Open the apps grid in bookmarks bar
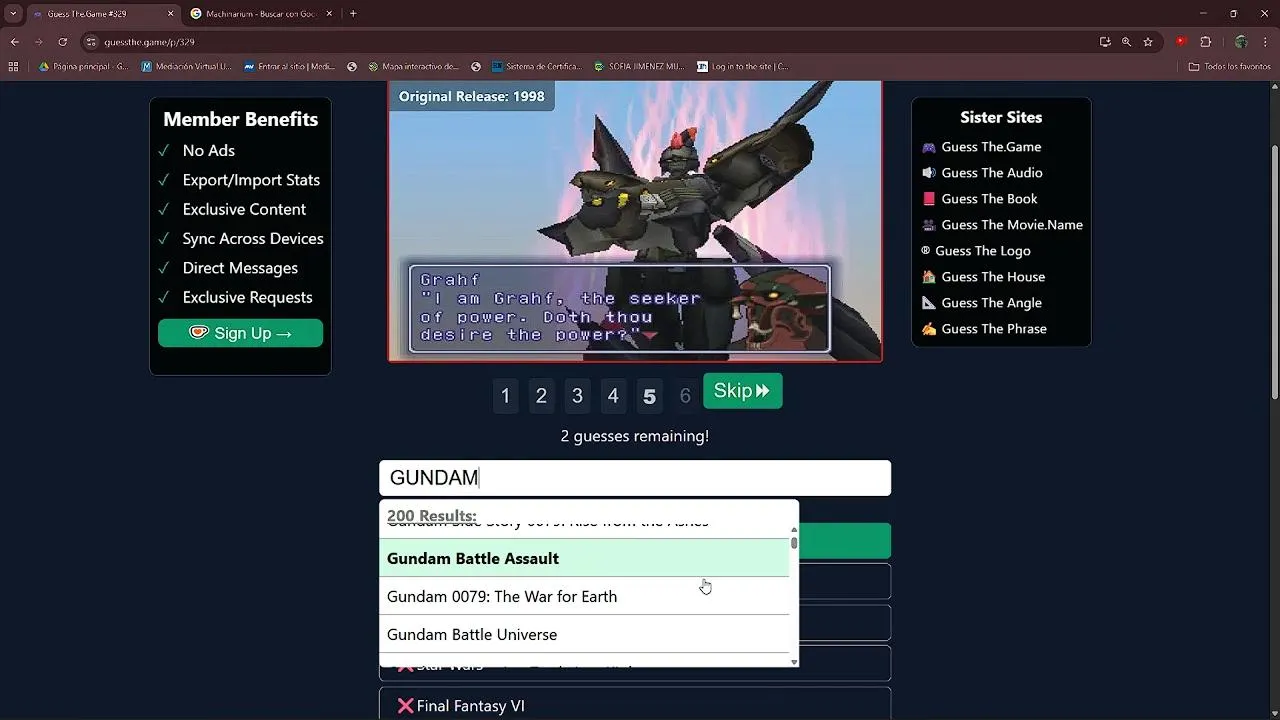This screenshot has width=1280, height=720. pyautogui.click(x=13, y=67)
